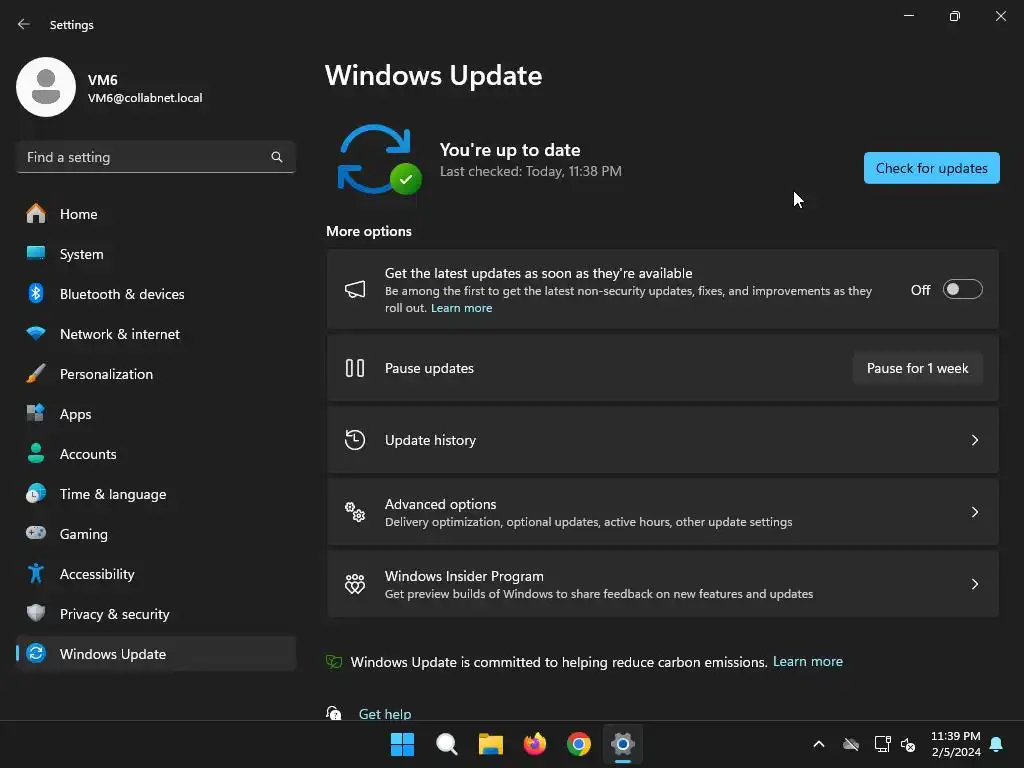Open taskbar Search magnifier
The width and height of the screenshot is (1024, 768).
[447, 744]
